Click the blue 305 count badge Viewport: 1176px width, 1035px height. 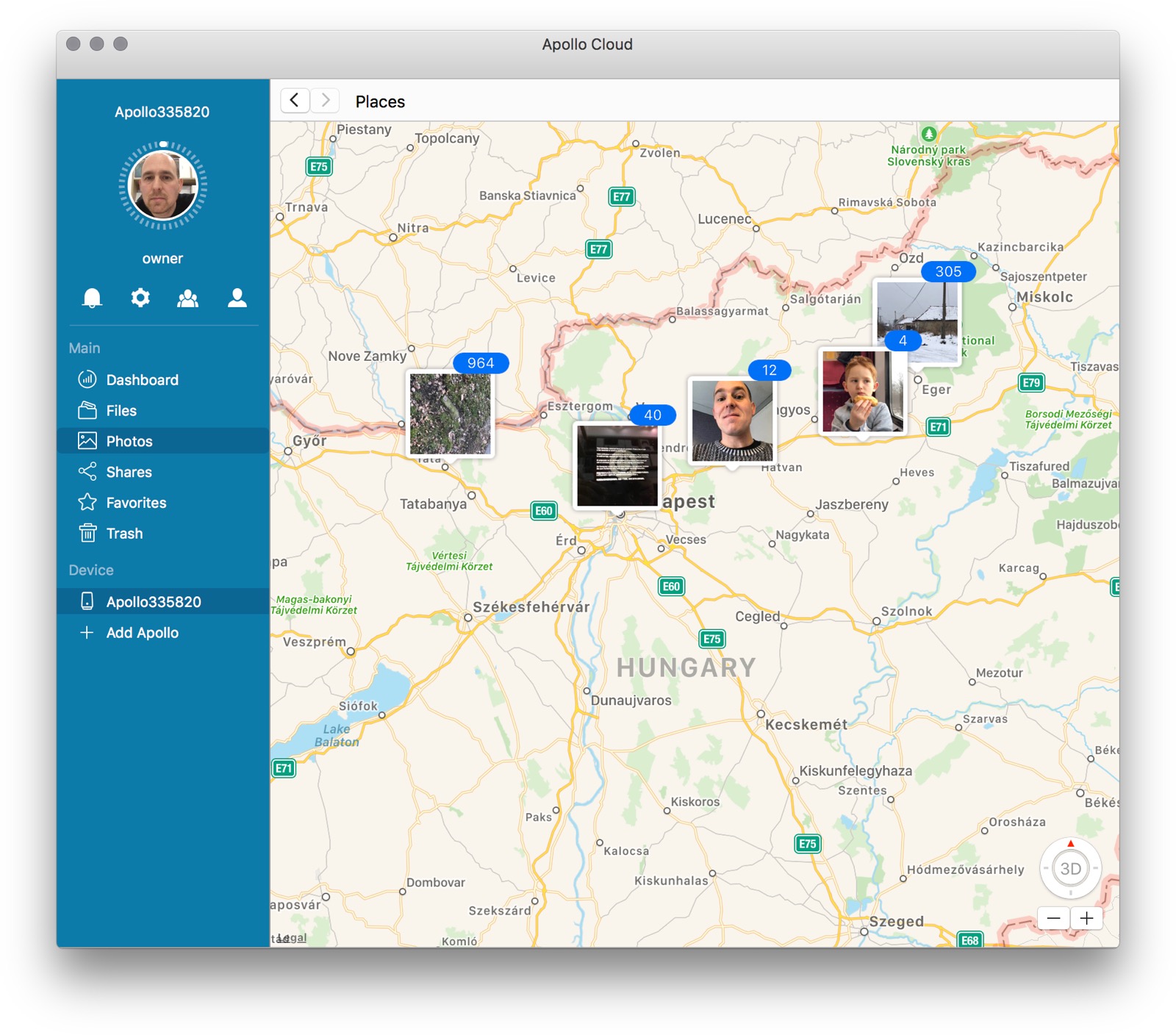pos(948,271)
